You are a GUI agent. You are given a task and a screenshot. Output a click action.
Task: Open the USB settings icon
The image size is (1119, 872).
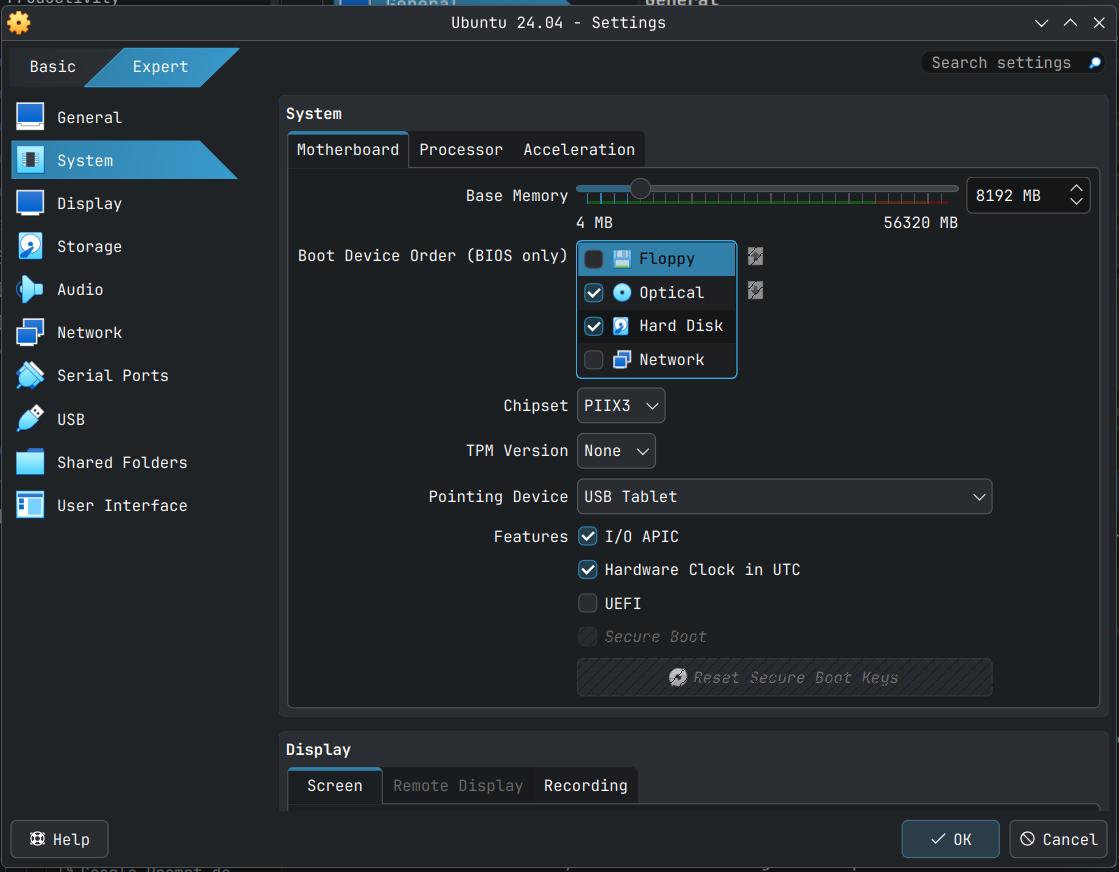(x=30, y=419)
